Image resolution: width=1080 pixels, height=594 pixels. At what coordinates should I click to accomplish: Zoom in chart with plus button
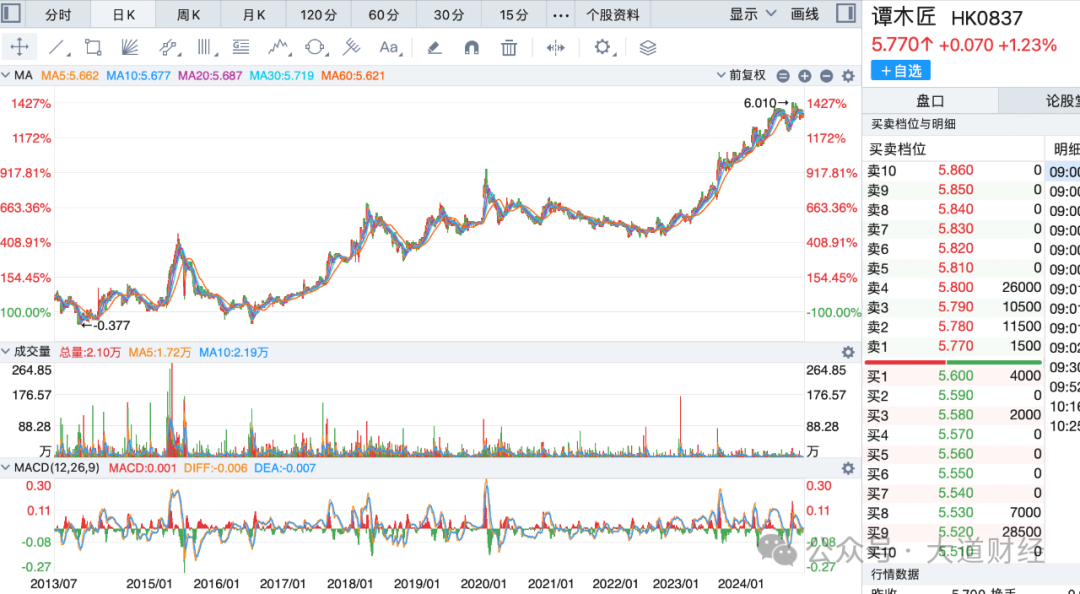(x=804, y=76)
